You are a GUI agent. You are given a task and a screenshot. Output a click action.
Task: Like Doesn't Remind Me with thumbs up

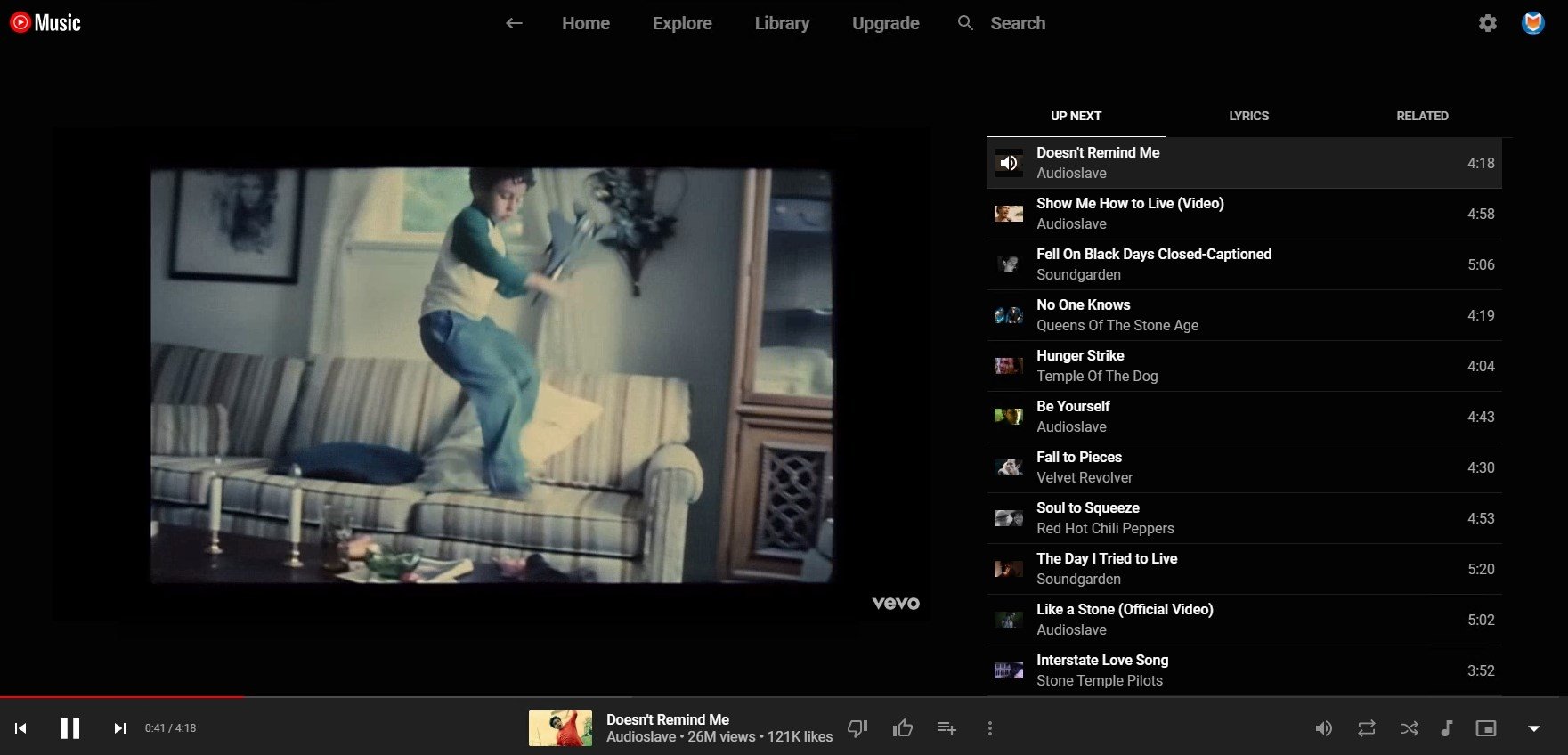coord(903,728)
